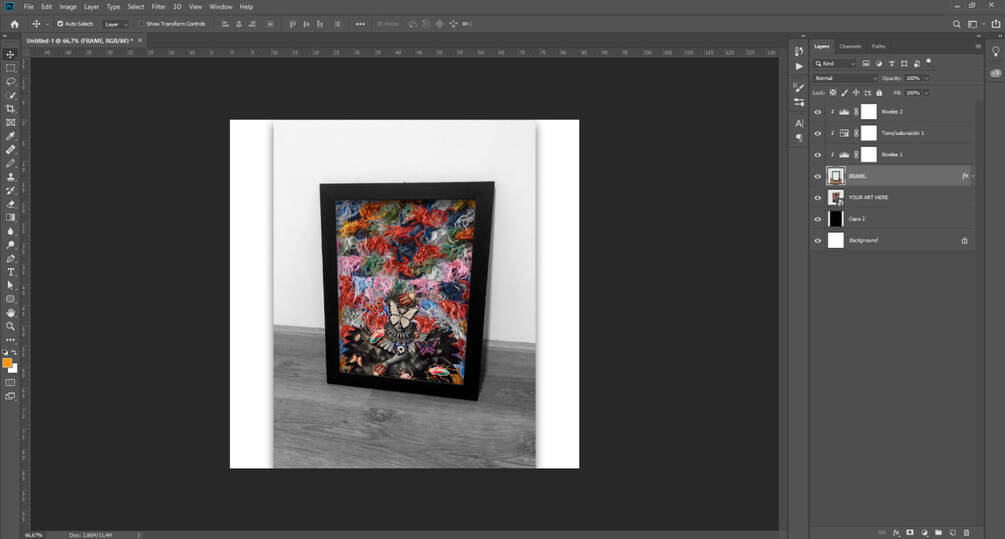Image resolution: width=1005 pixels, height=539 pixels.
Task: Hide the Background layer
Action: click(817, 240)
